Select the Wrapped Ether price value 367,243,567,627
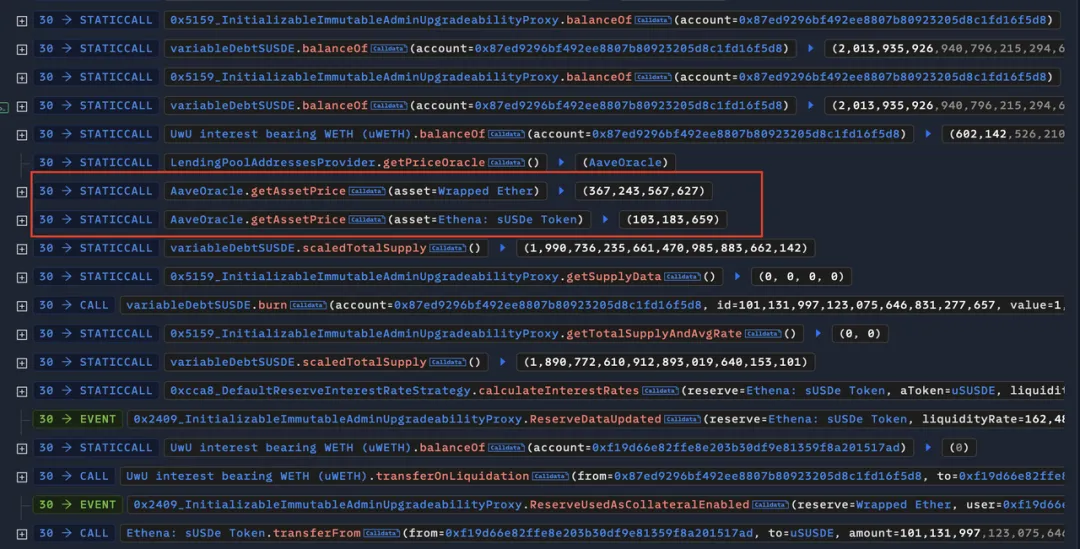1080x549 pixels. click(x=643, y=191)
